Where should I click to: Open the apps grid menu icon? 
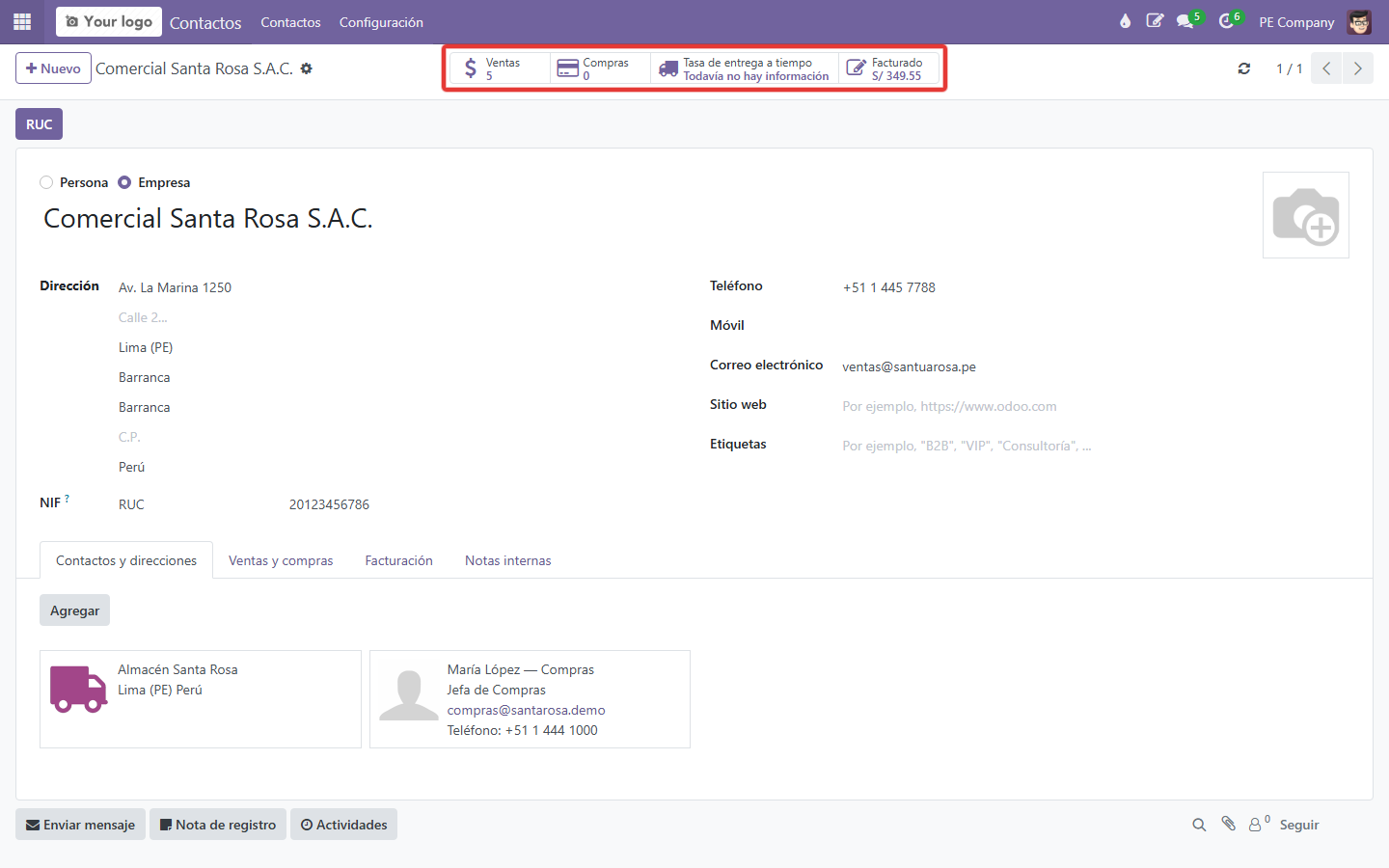pos(22,21)
